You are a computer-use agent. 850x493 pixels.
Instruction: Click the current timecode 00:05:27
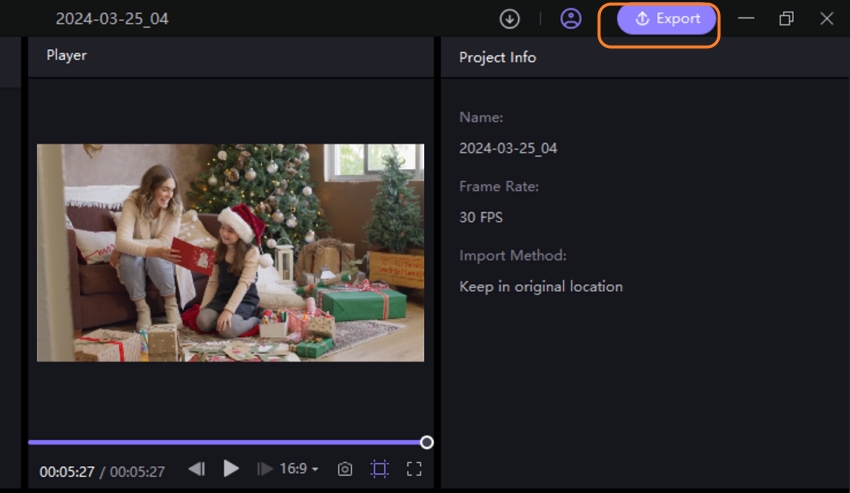(67, 472)
